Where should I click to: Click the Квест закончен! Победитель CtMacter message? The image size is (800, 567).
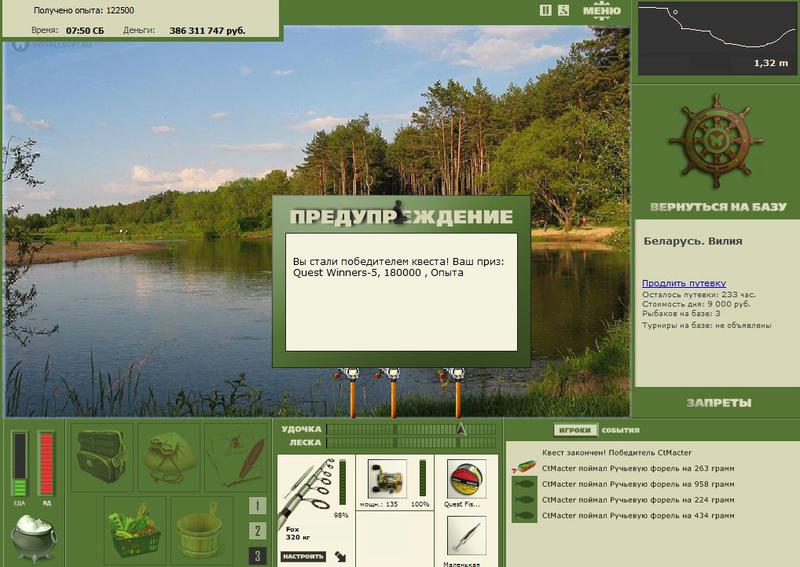click(616, 453)
